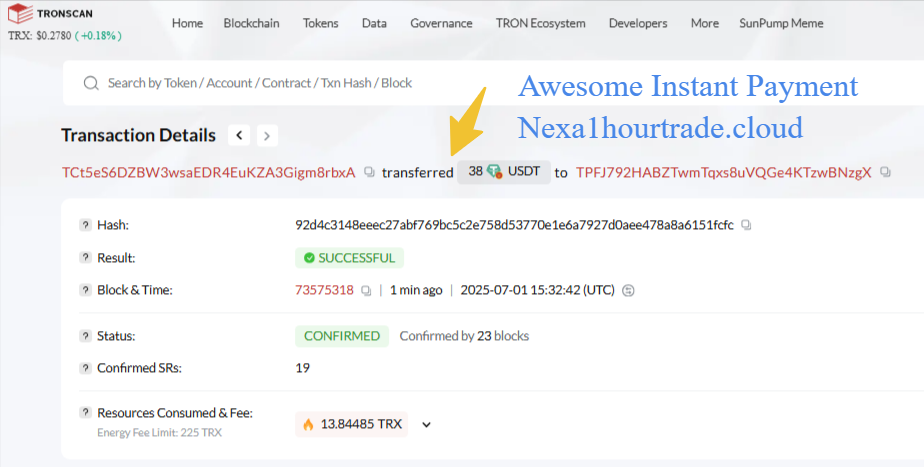Open block 73575318 link
Viewport: 924px width, 467px height.
(324, 290)
